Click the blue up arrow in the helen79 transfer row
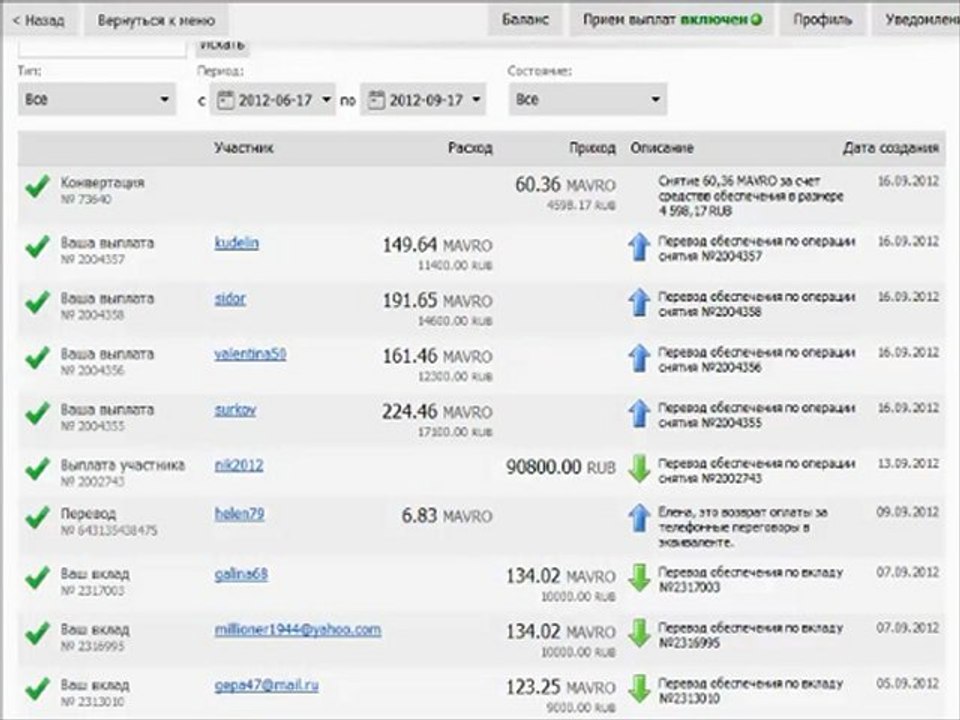The width and height of the screenshot is (960, 720). (639, 518)
